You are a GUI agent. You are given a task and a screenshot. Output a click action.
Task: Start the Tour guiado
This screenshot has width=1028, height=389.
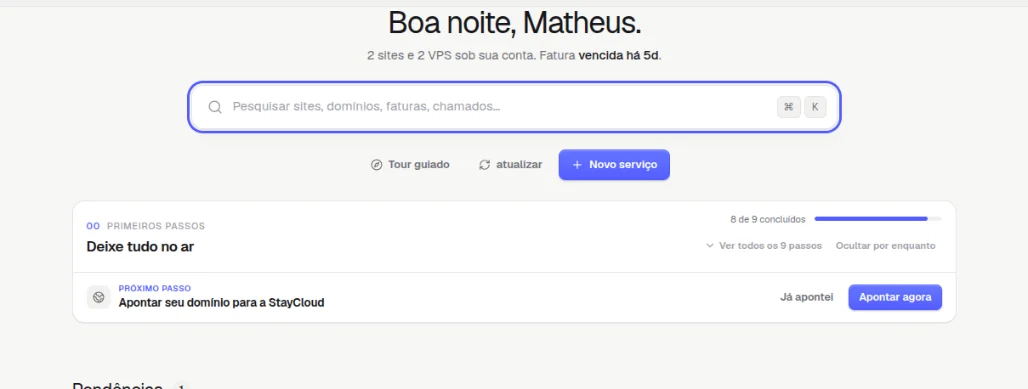pyautogui.click(x=410, y=165)
